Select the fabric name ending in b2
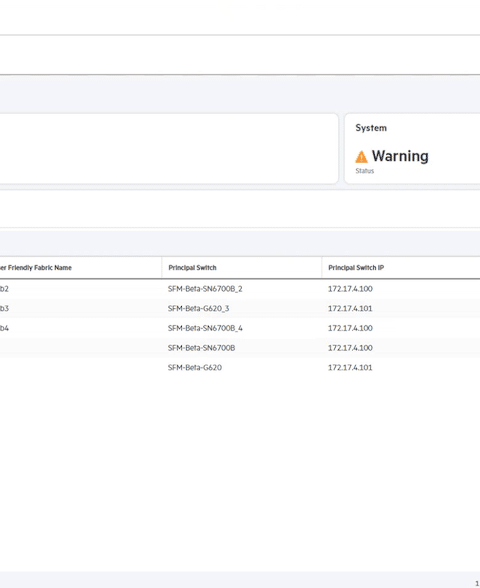480x588 pixels. 4,289
